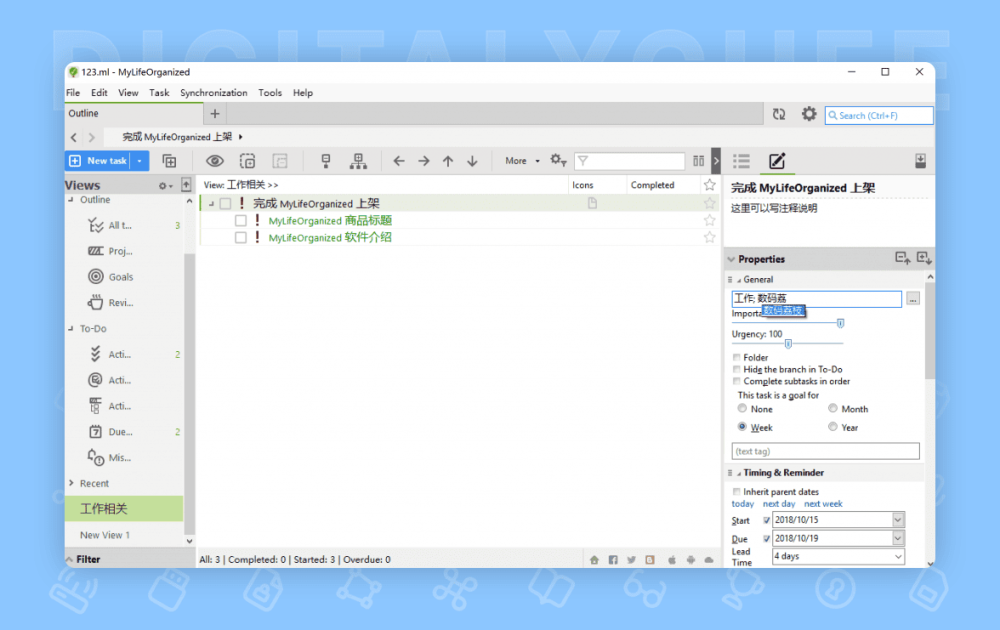Open the New task dropdown arrow

[140, 161]
